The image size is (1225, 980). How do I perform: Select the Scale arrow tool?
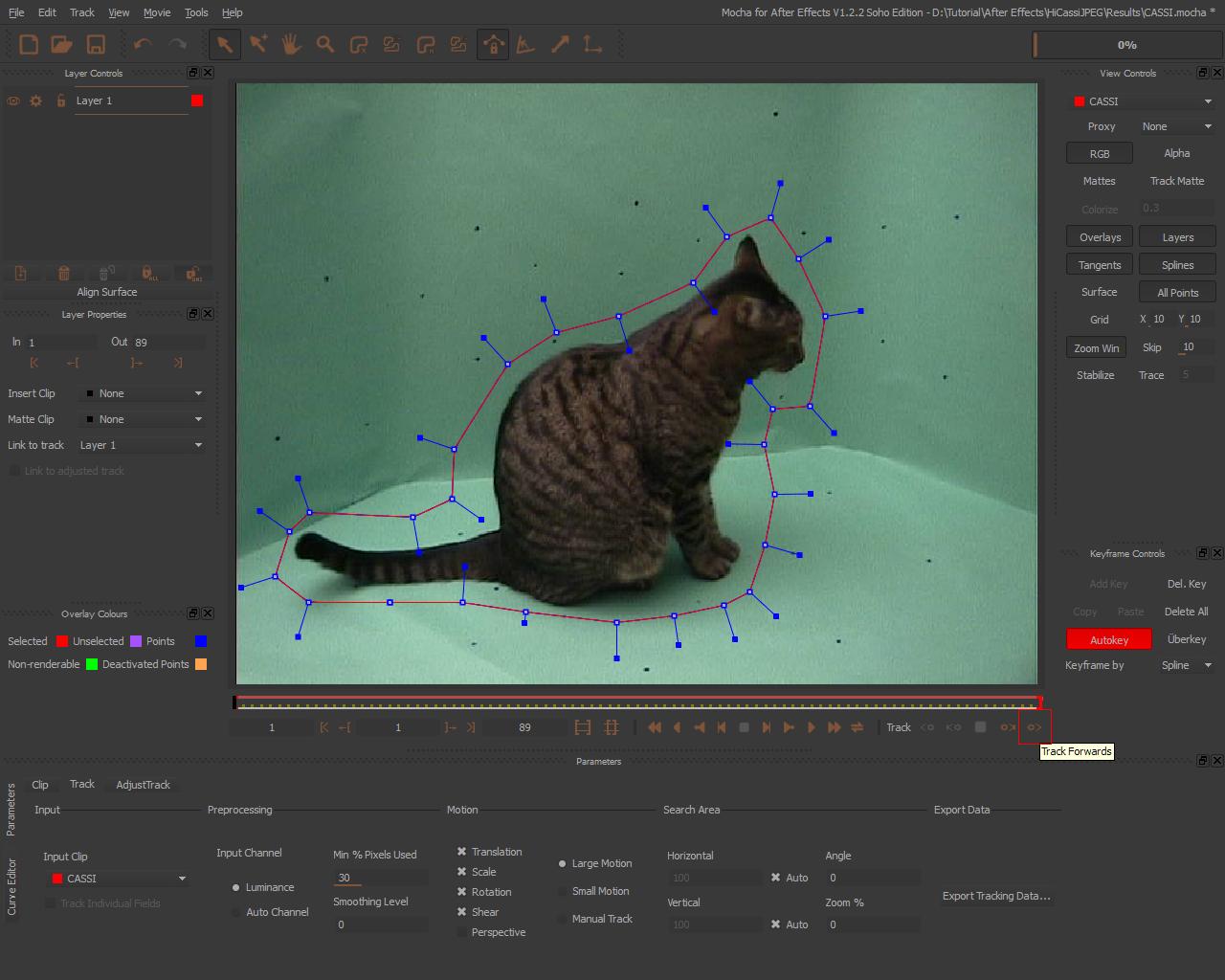pyautogui.click(x=560, y=44)
